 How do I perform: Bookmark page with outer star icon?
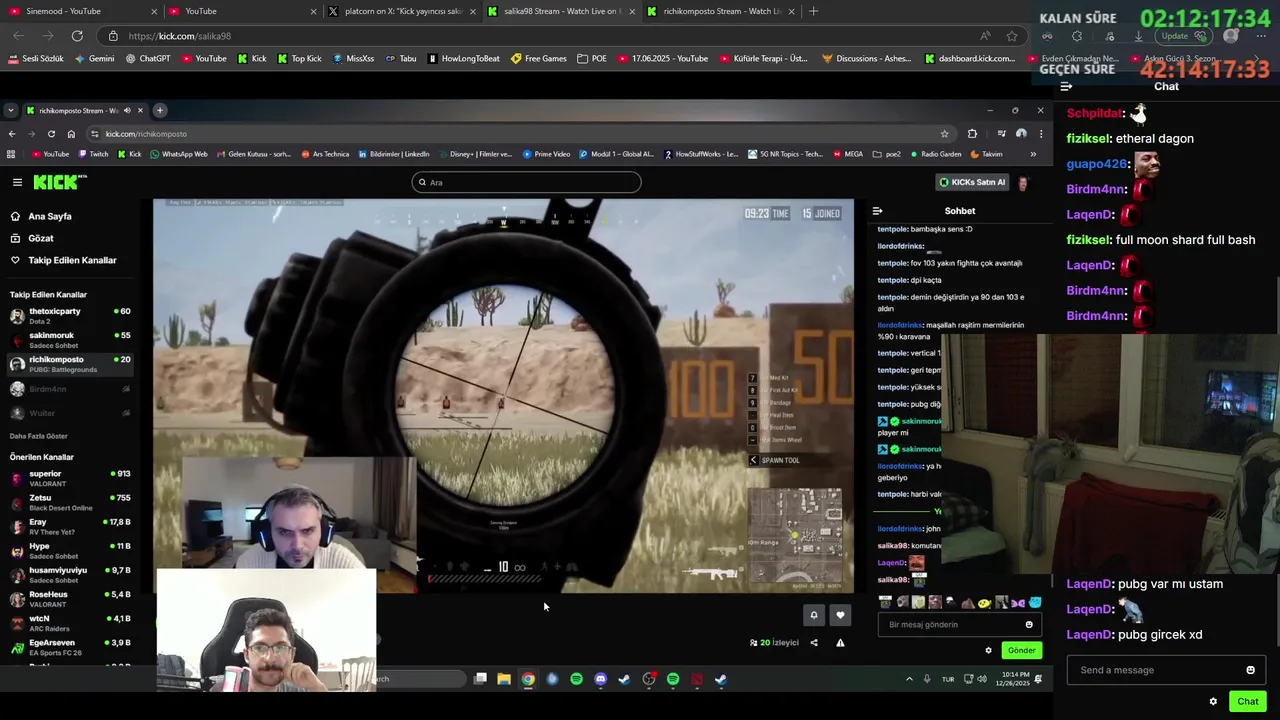click(x=1012, y=36)
